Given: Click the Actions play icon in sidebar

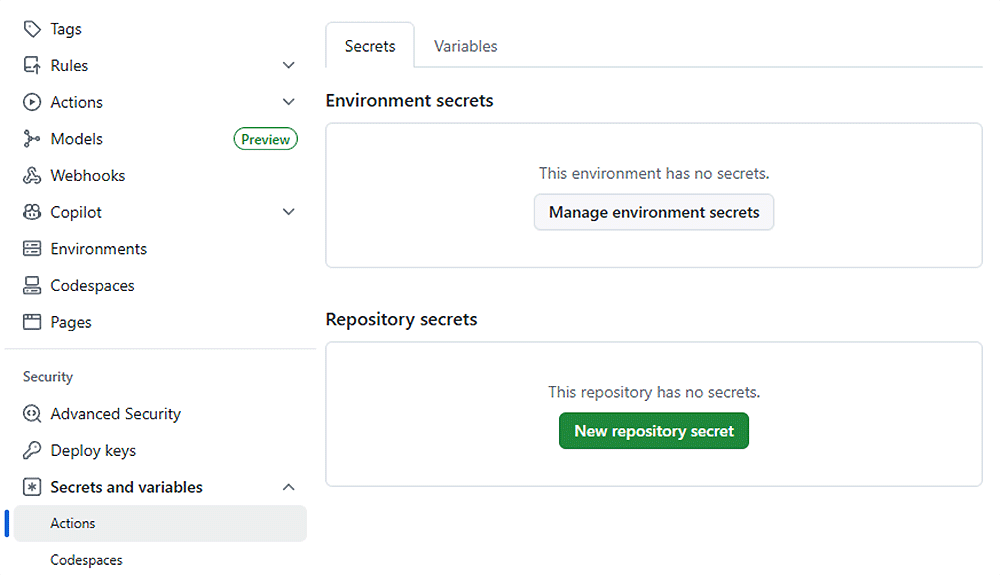Looking at the screenshot, I should (32, 102).
